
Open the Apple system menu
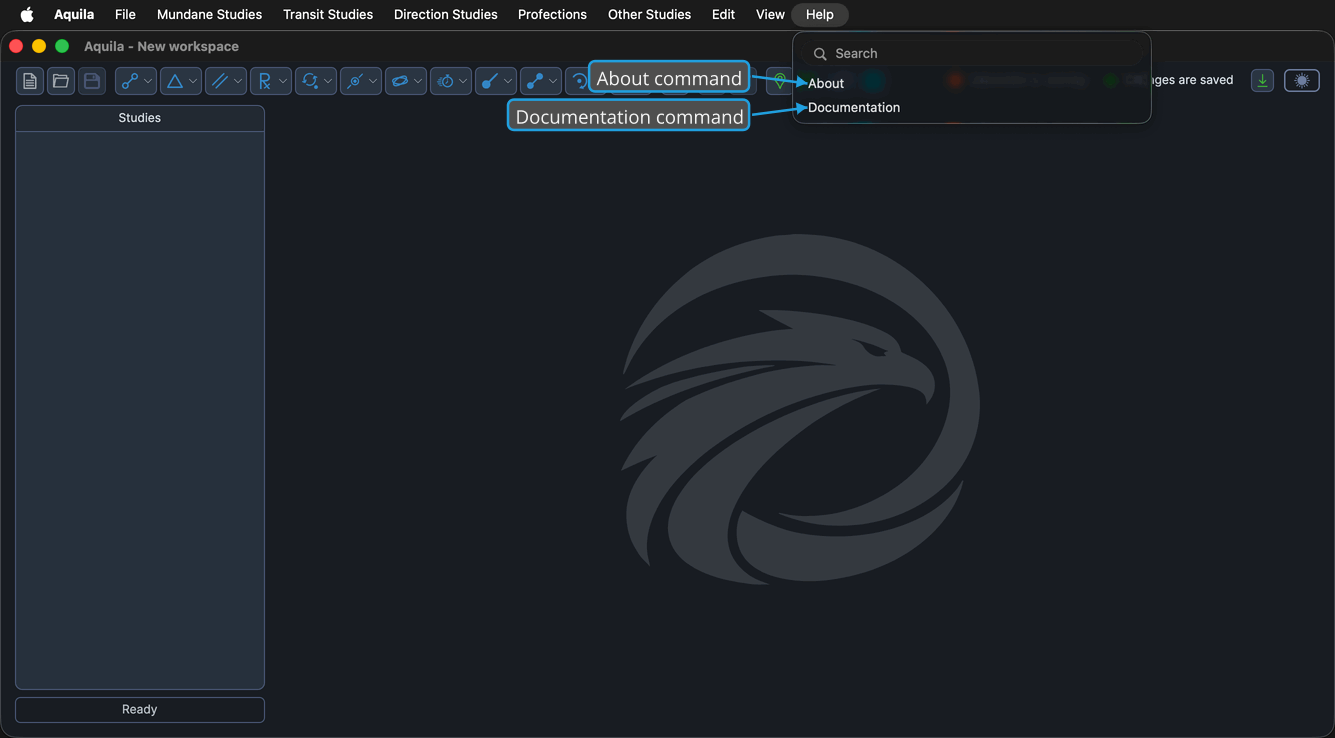pos(27,14)
